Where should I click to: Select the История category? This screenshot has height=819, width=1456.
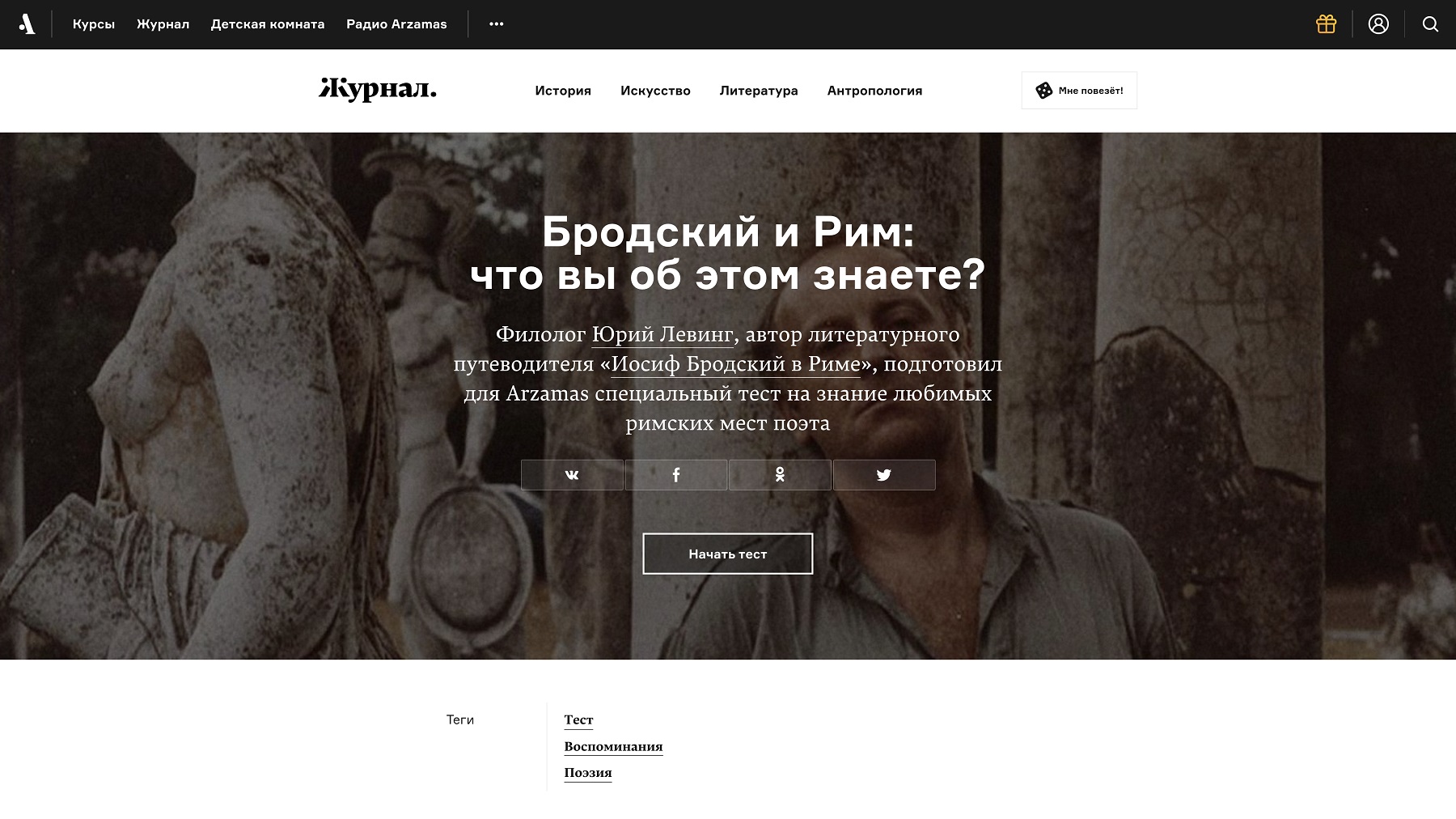coord(563,91)
